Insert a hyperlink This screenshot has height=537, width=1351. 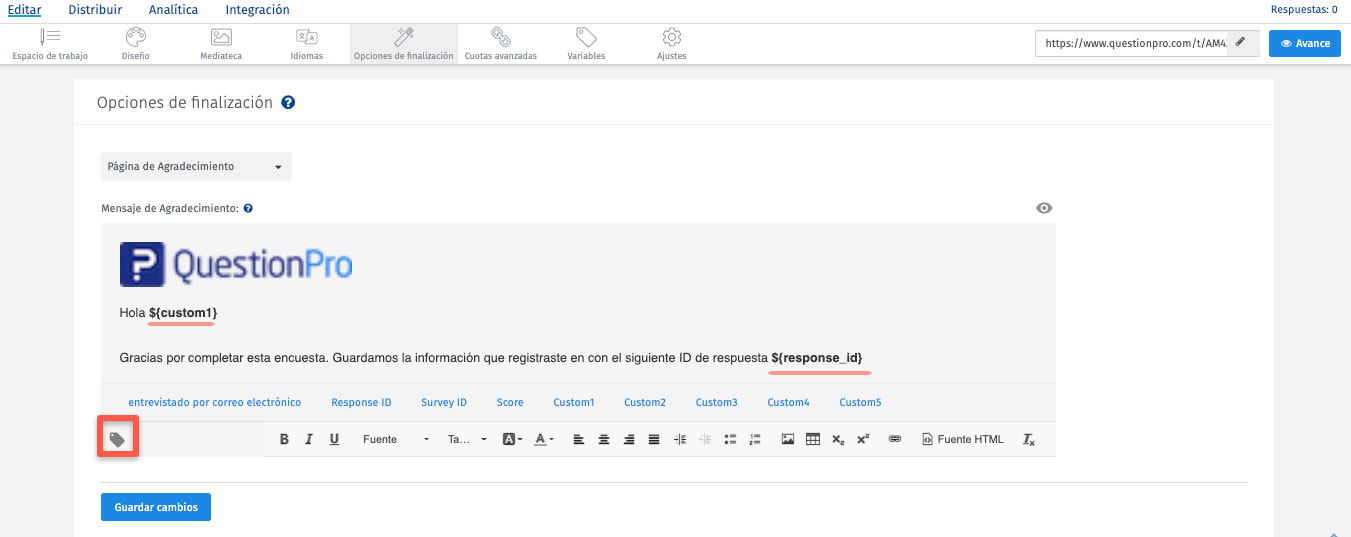(x=895, y=439)
